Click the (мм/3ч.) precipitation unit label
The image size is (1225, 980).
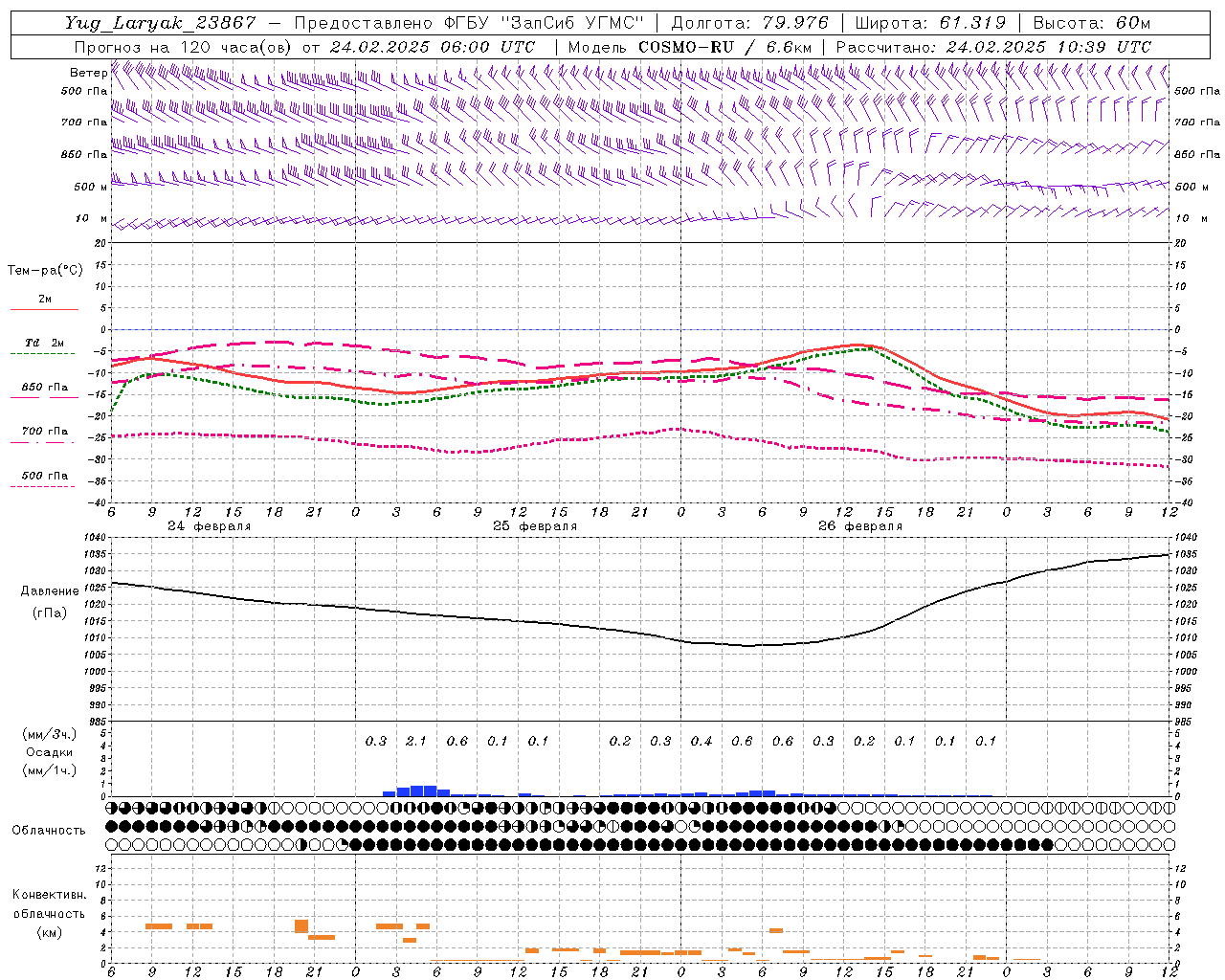click(x=50, y=734)
